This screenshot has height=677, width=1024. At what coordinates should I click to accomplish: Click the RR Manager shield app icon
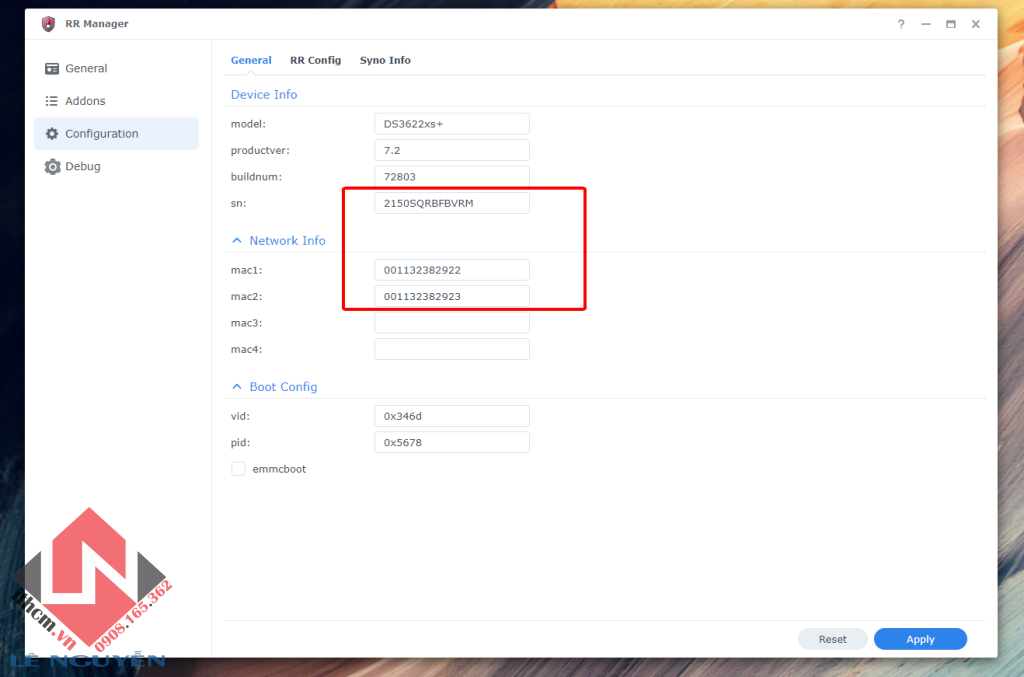pyautogui.click(x=48, y=24)
